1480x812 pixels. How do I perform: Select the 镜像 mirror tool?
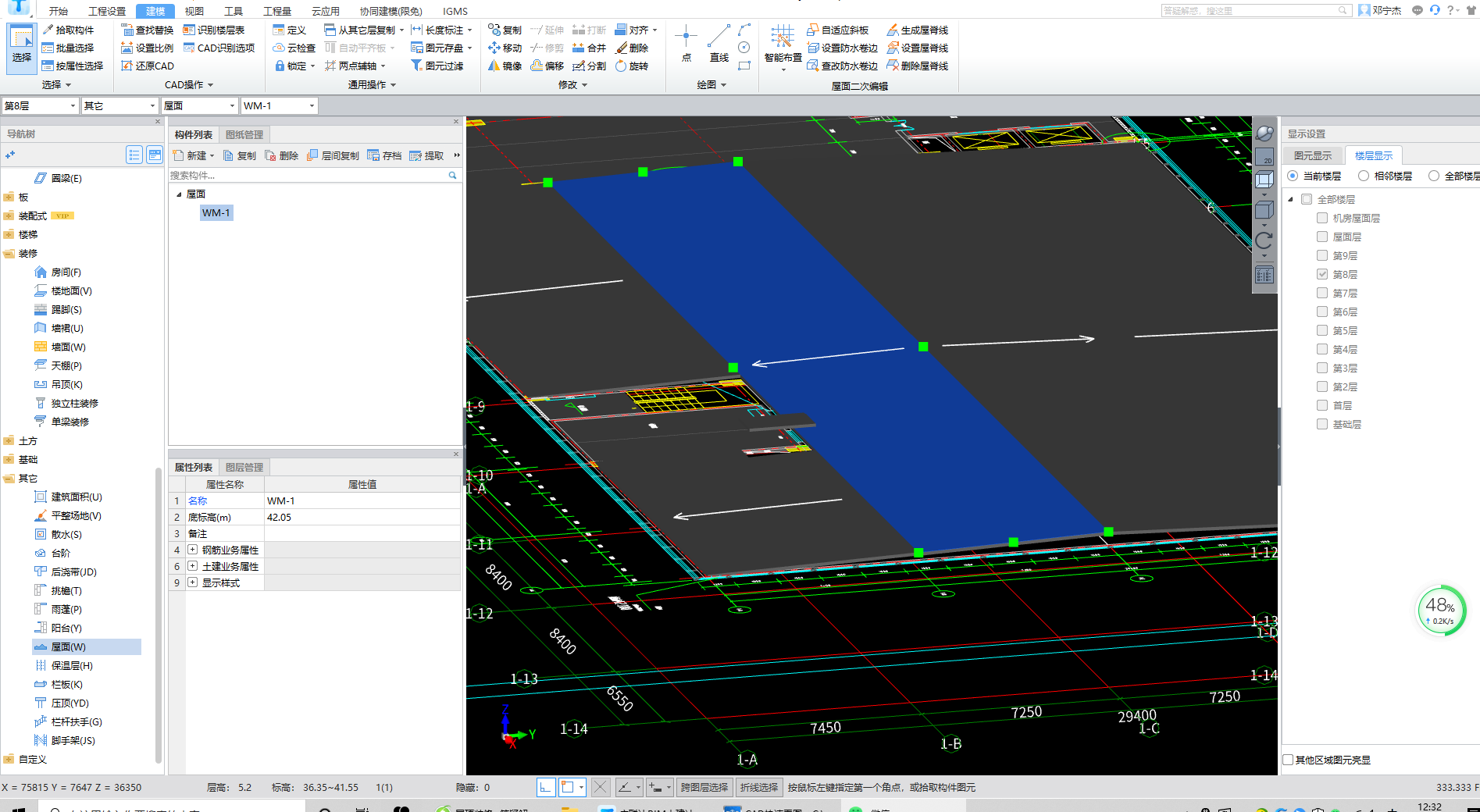pos(505,66)
